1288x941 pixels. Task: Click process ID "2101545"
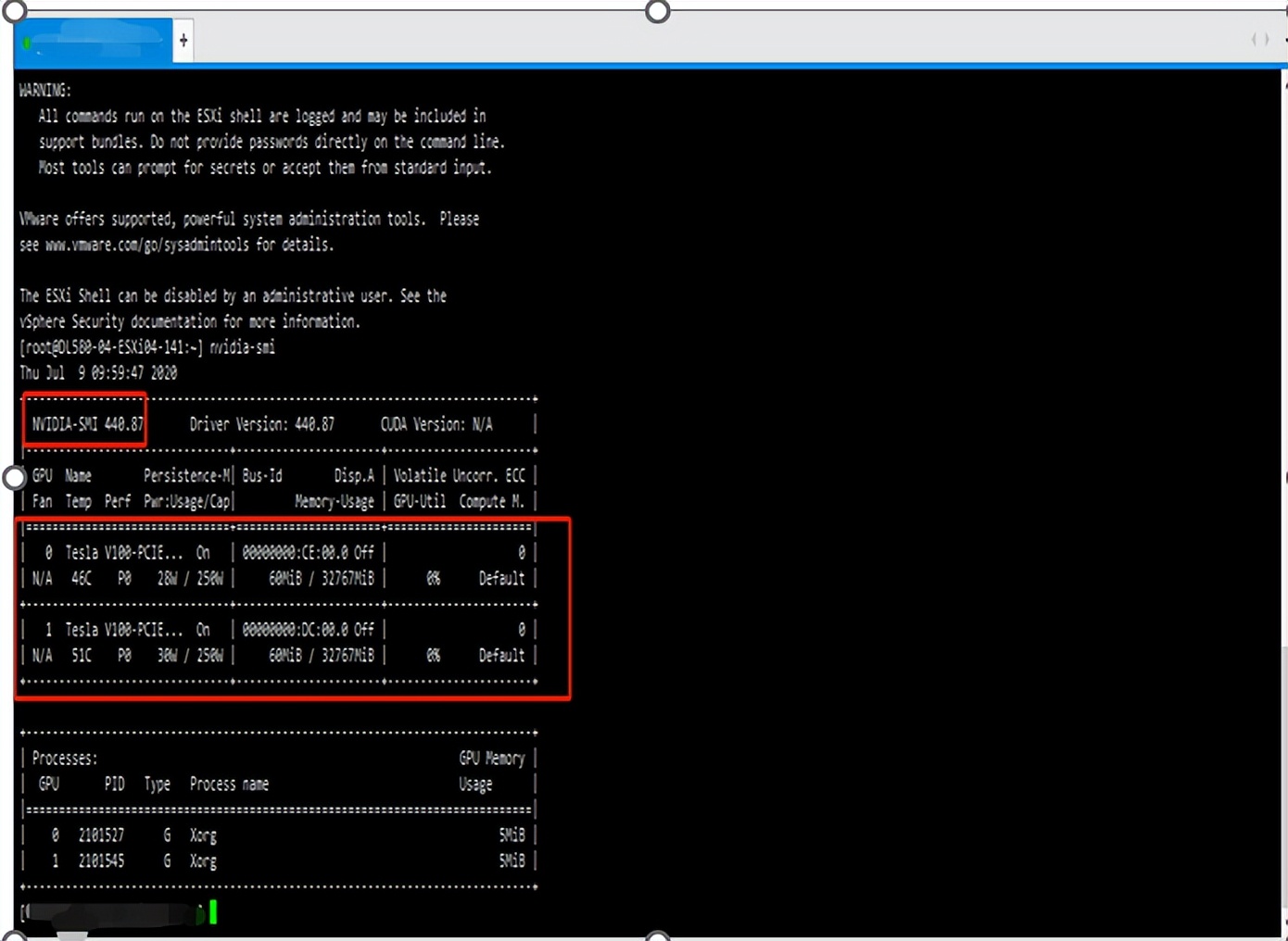point(101,861)
